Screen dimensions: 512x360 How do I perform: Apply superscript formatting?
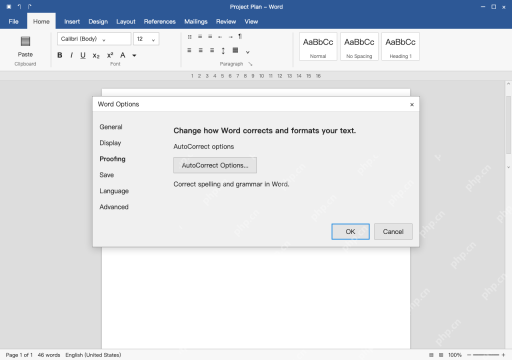110,55
